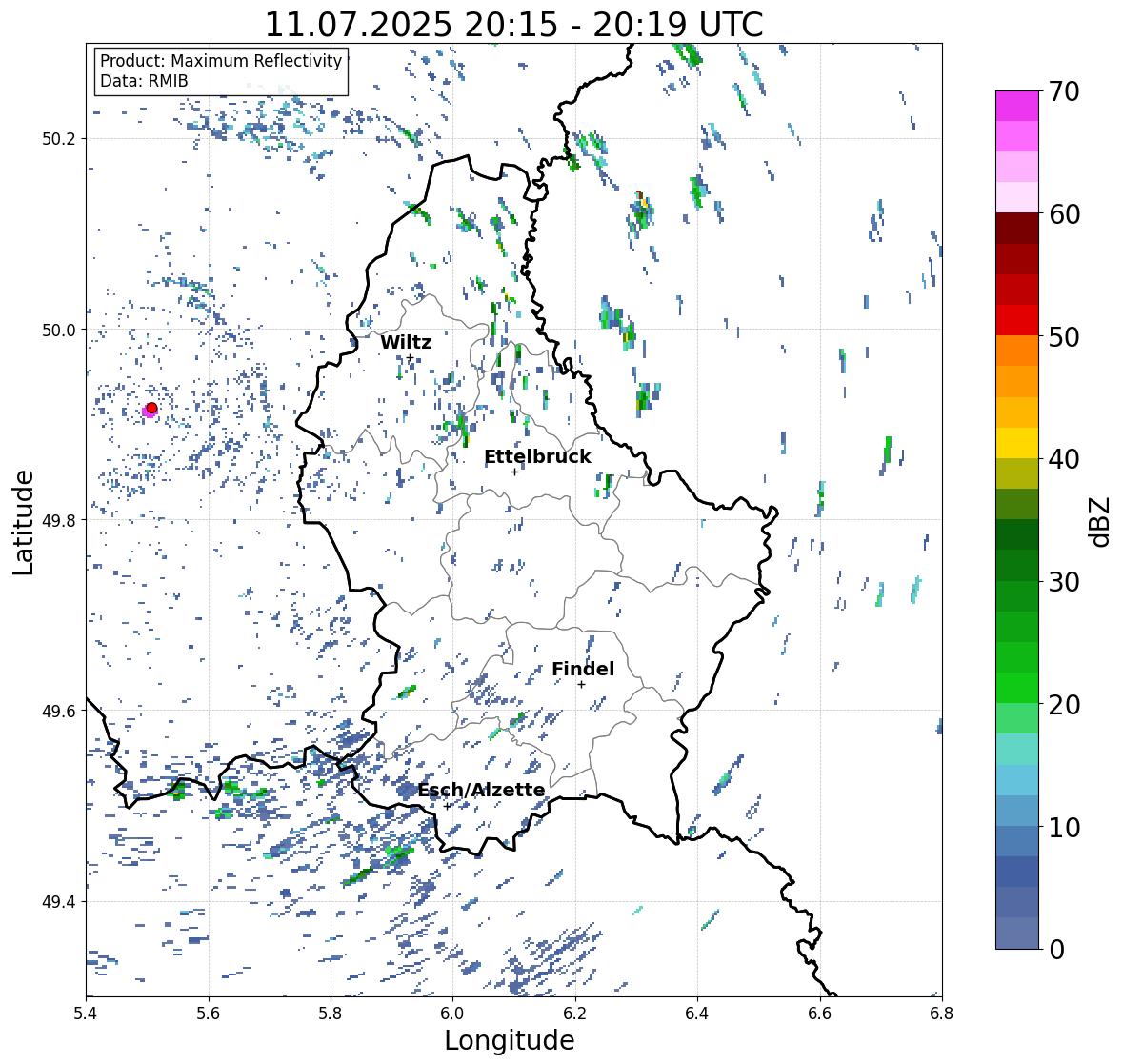
Task: Click the 20 colorbar tick value
Action: tap(1064, 704)
